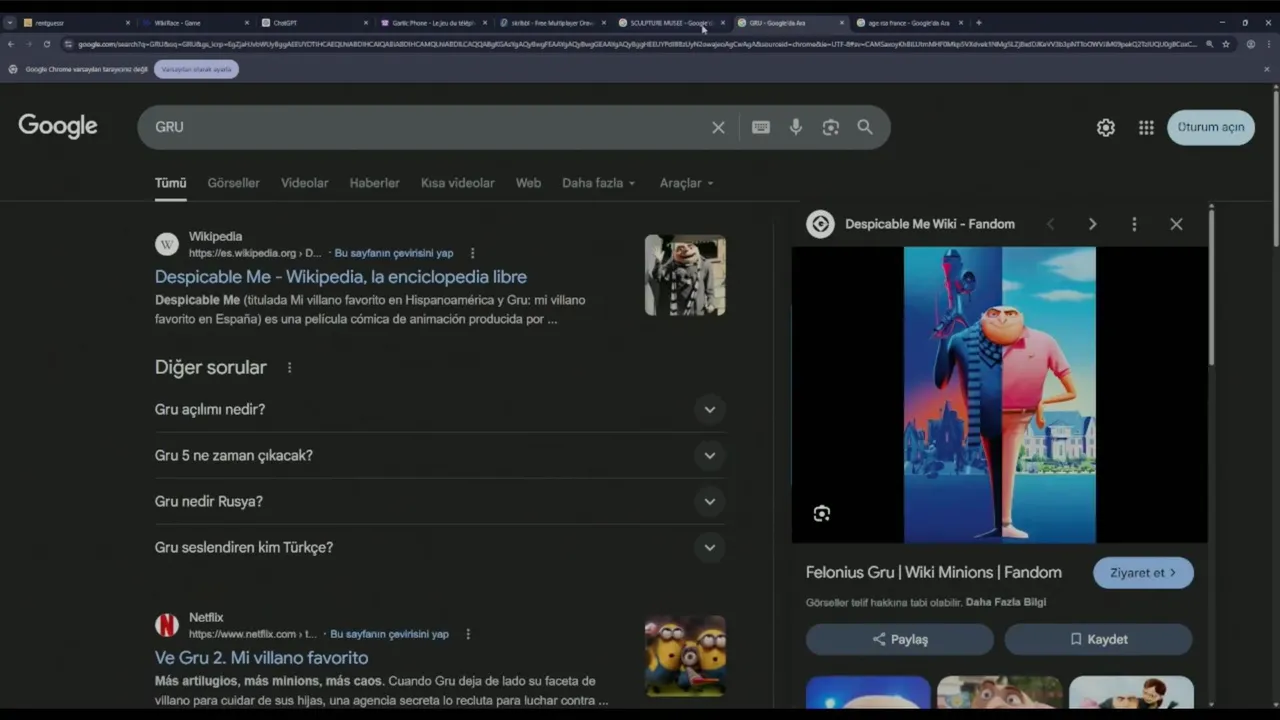Select the Tümü results tab
Image resolution: width=1280 pixels, height=720 pixels.
(170, 183)
